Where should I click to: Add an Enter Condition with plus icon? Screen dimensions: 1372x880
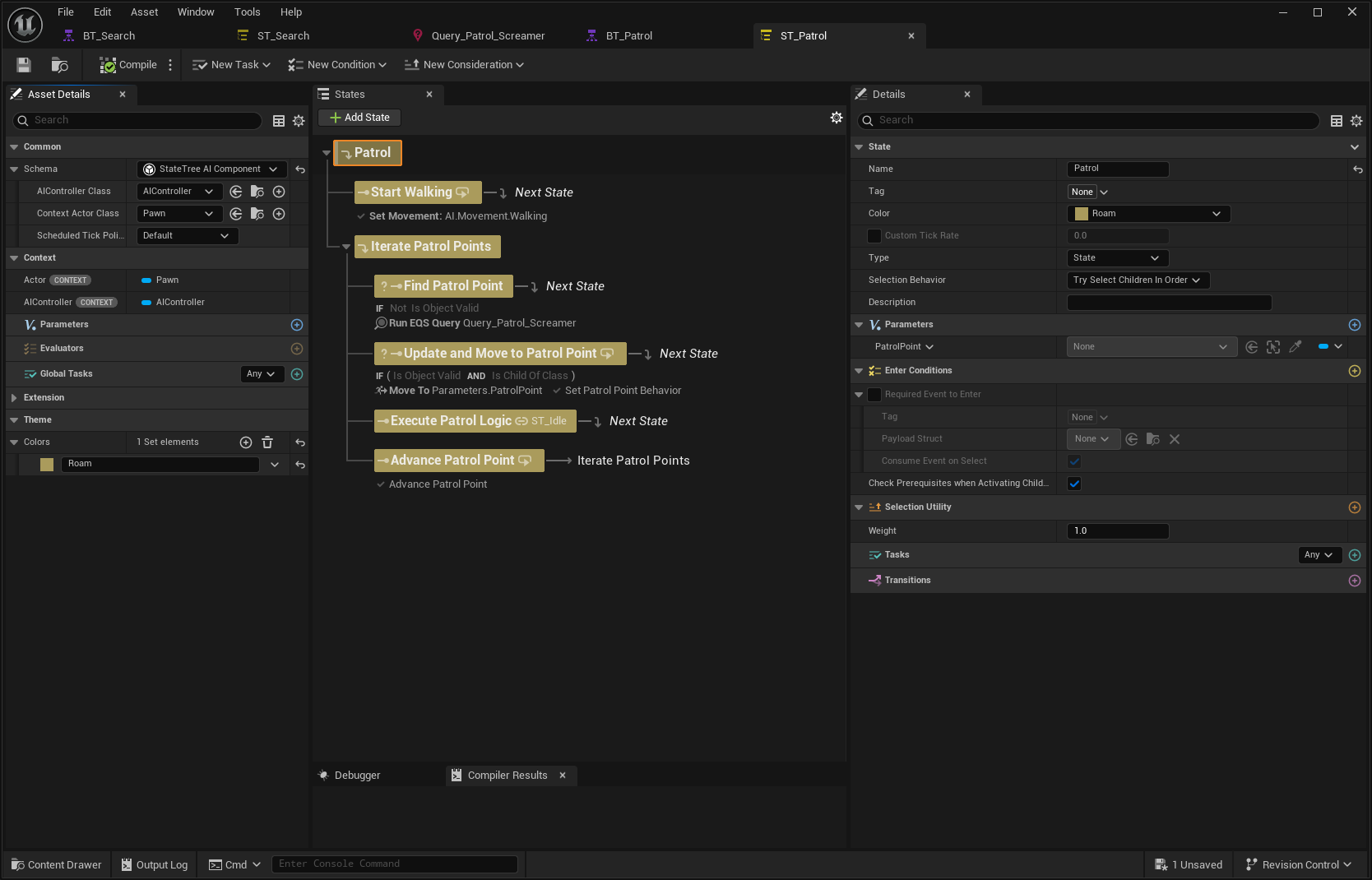click(x=1355, y=371)
